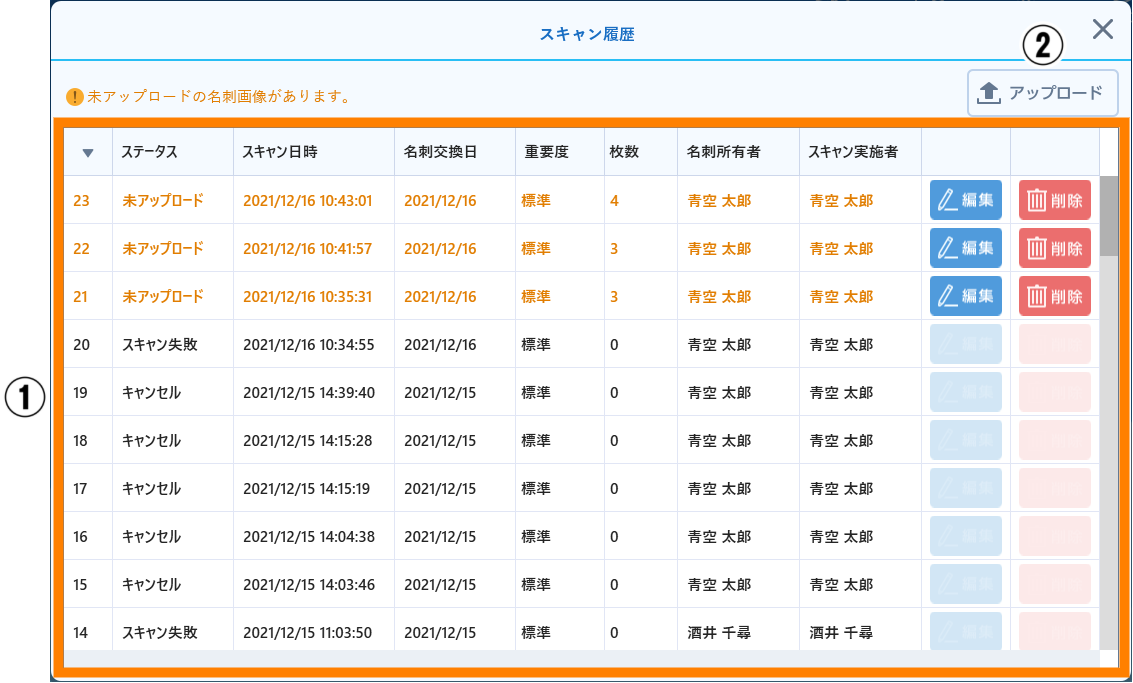1133x683 pixels.
Task: Edit scan entry number 22
Action: coord(965,248)
